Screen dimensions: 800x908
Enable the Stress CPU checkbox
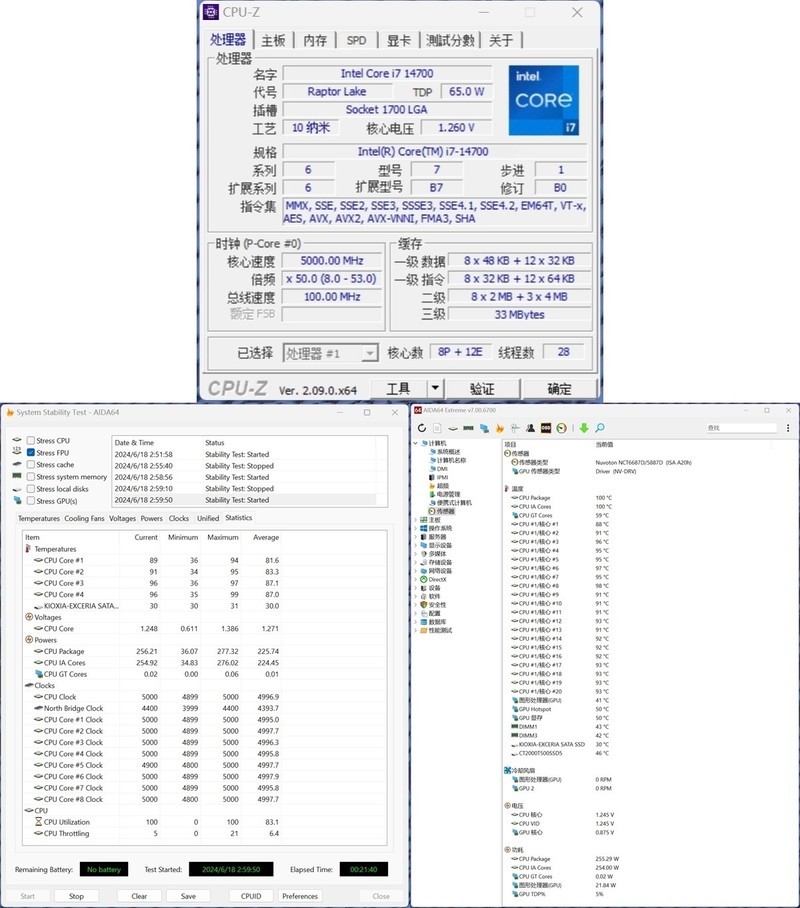coord(31,441)
